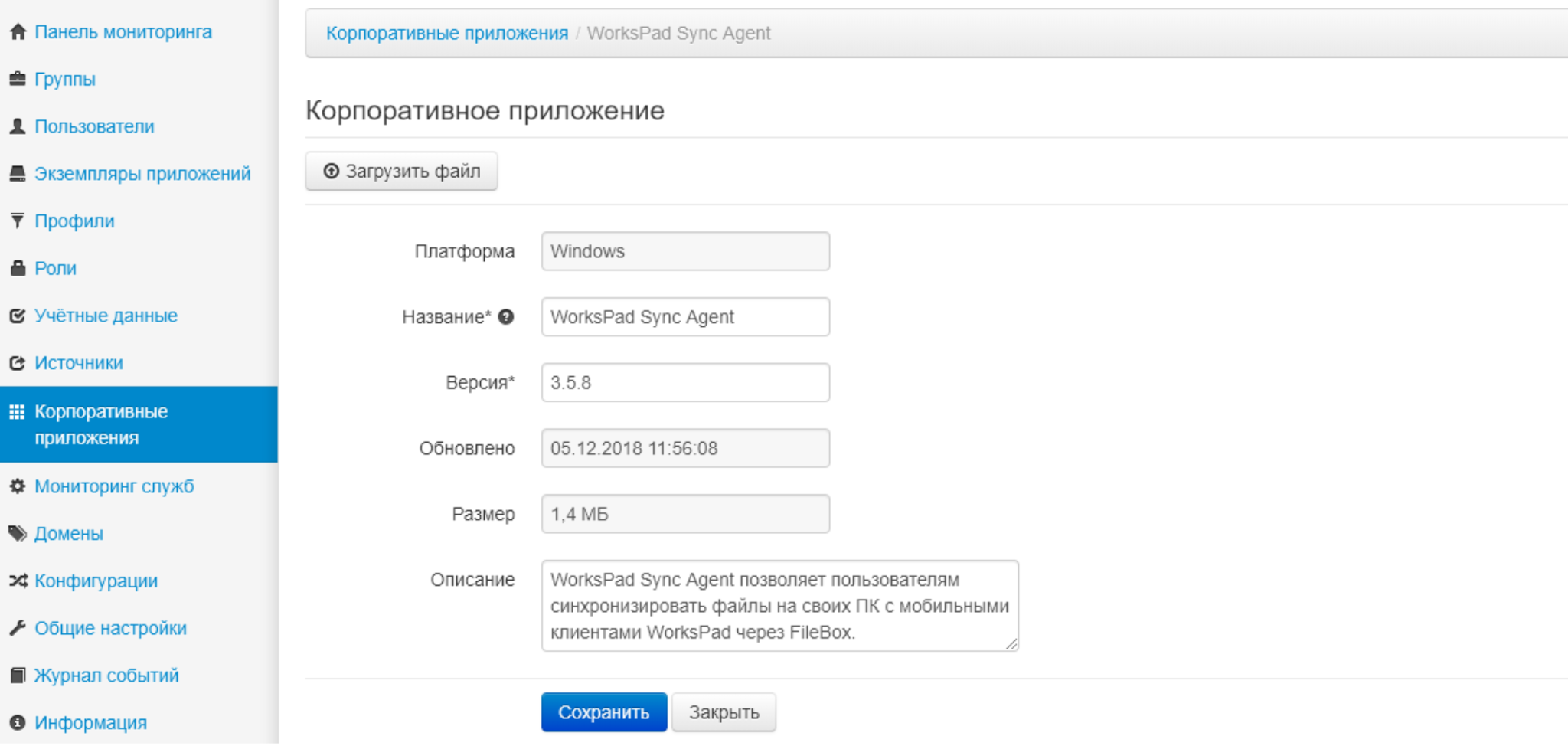Click the lock icon next to Роли
Image resolution: width=1568 pixels, height=746 pixels.
click(18, 268)
